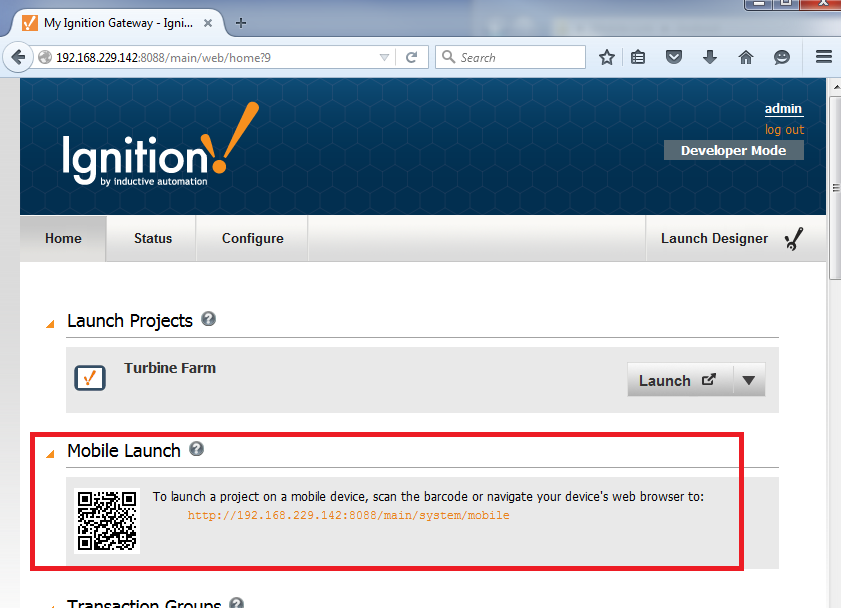Click the log out link
841x608 pixels.
point(784,130)
